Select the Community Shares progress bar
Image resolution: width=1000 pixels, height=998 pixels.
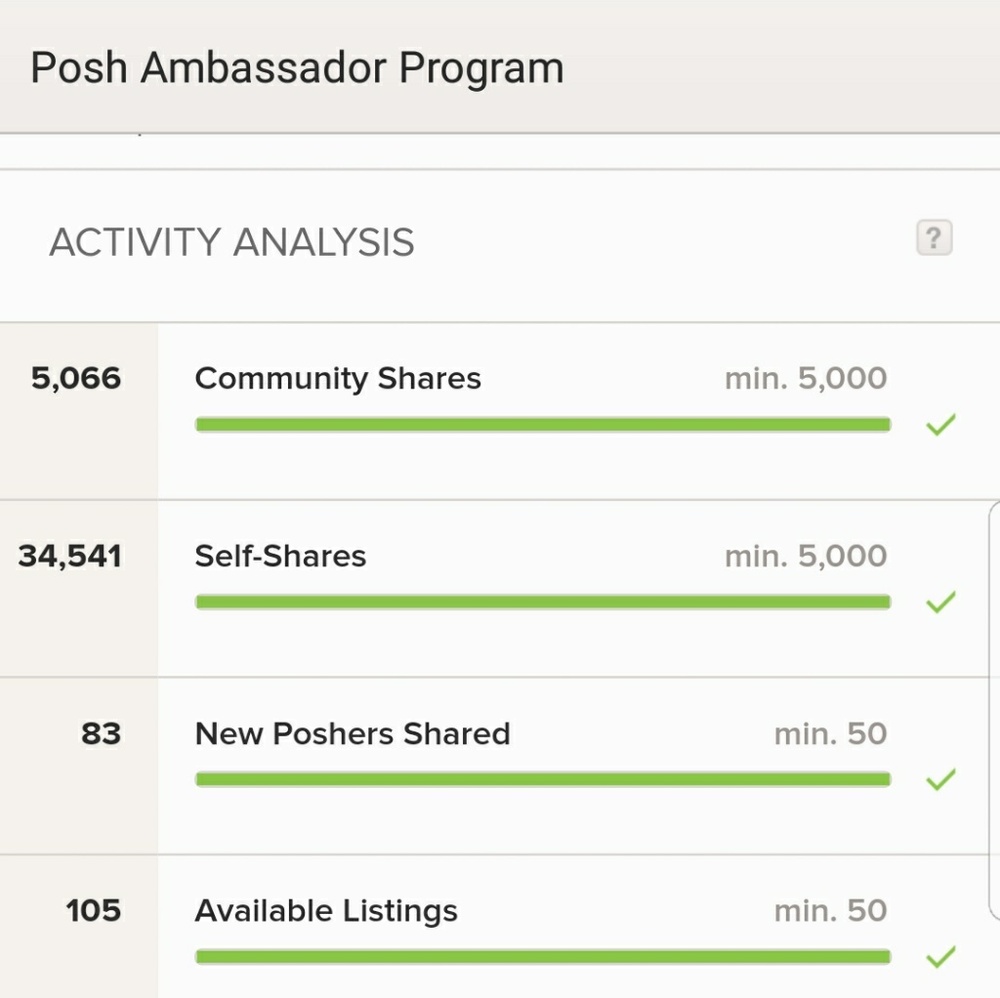[543, 425]
